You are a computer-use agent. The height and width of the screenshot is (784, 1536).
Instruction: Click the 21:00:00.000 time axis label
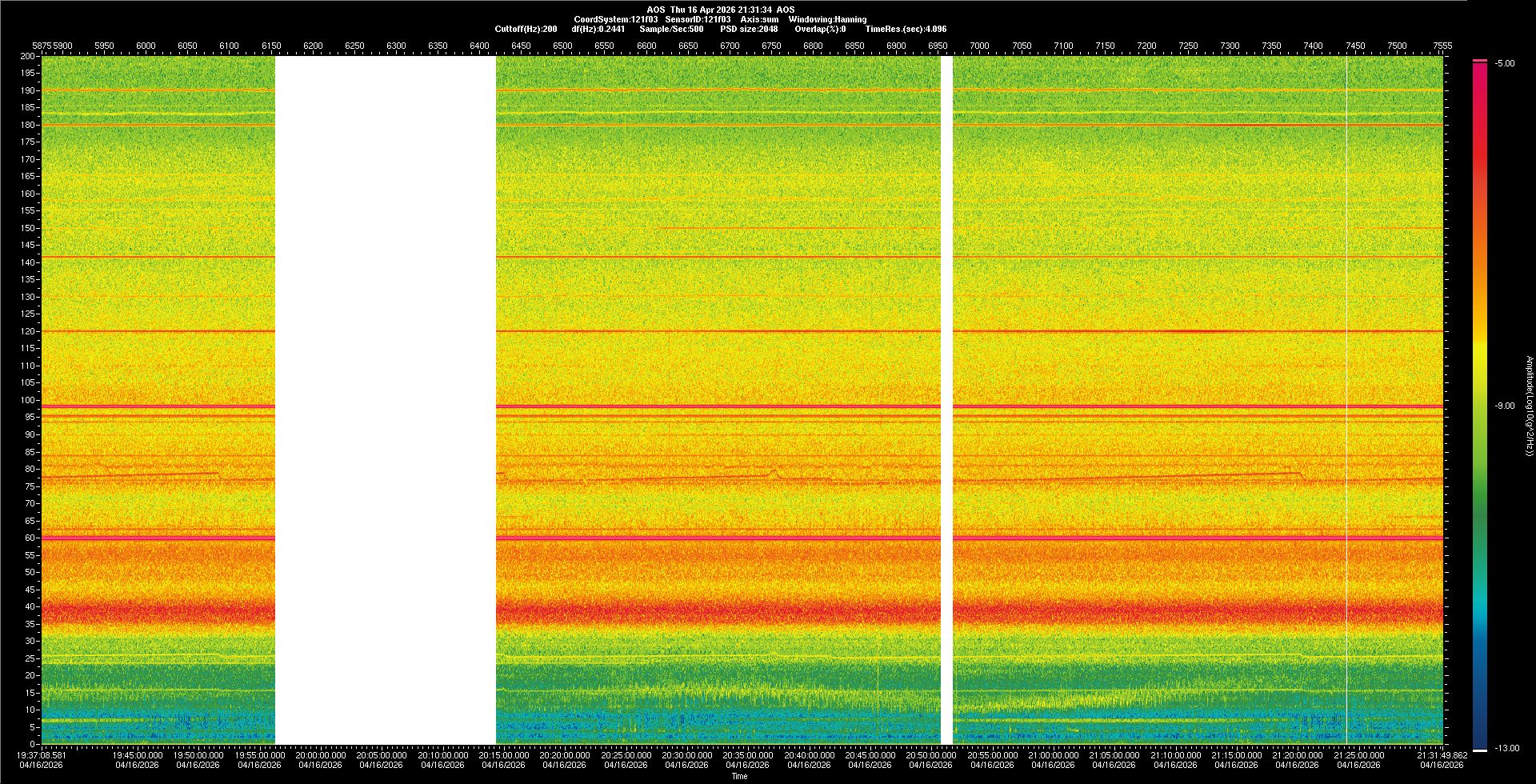point(1053,755)
